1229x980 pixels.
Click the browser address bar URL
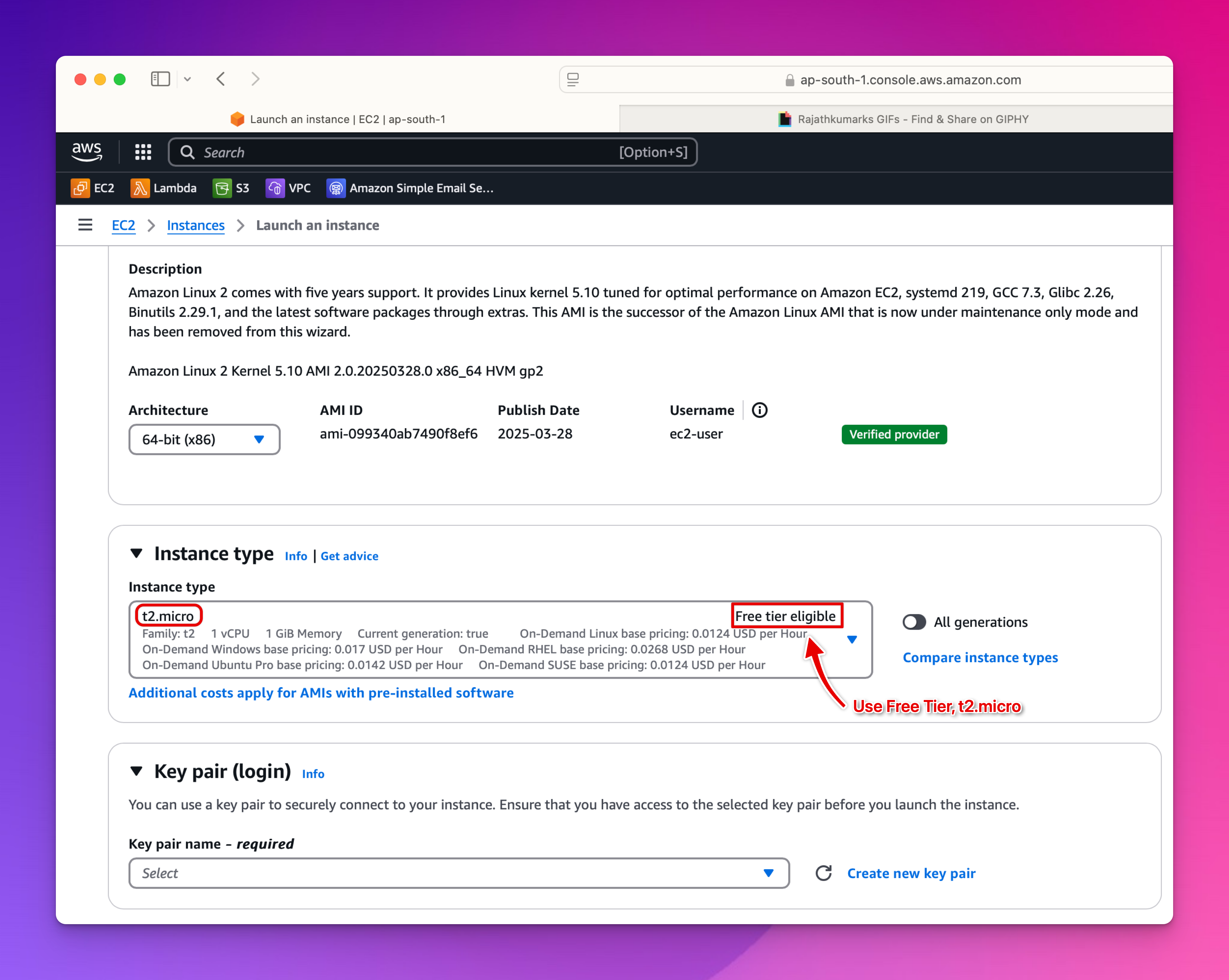click(x=910, y=80)
